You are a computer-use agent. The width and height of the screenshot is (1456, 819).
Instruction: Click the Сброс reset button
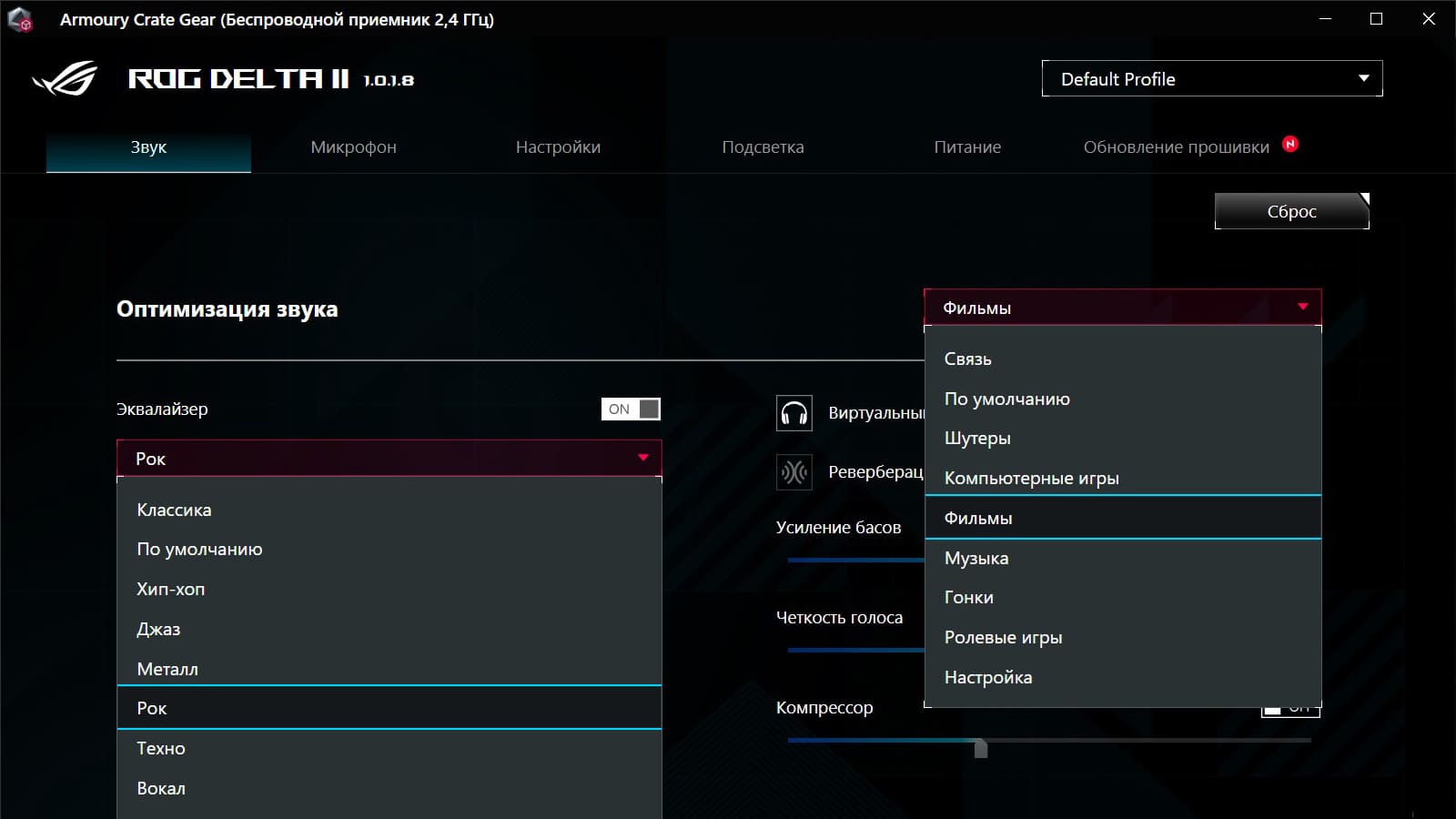[x=1292, y=211]
